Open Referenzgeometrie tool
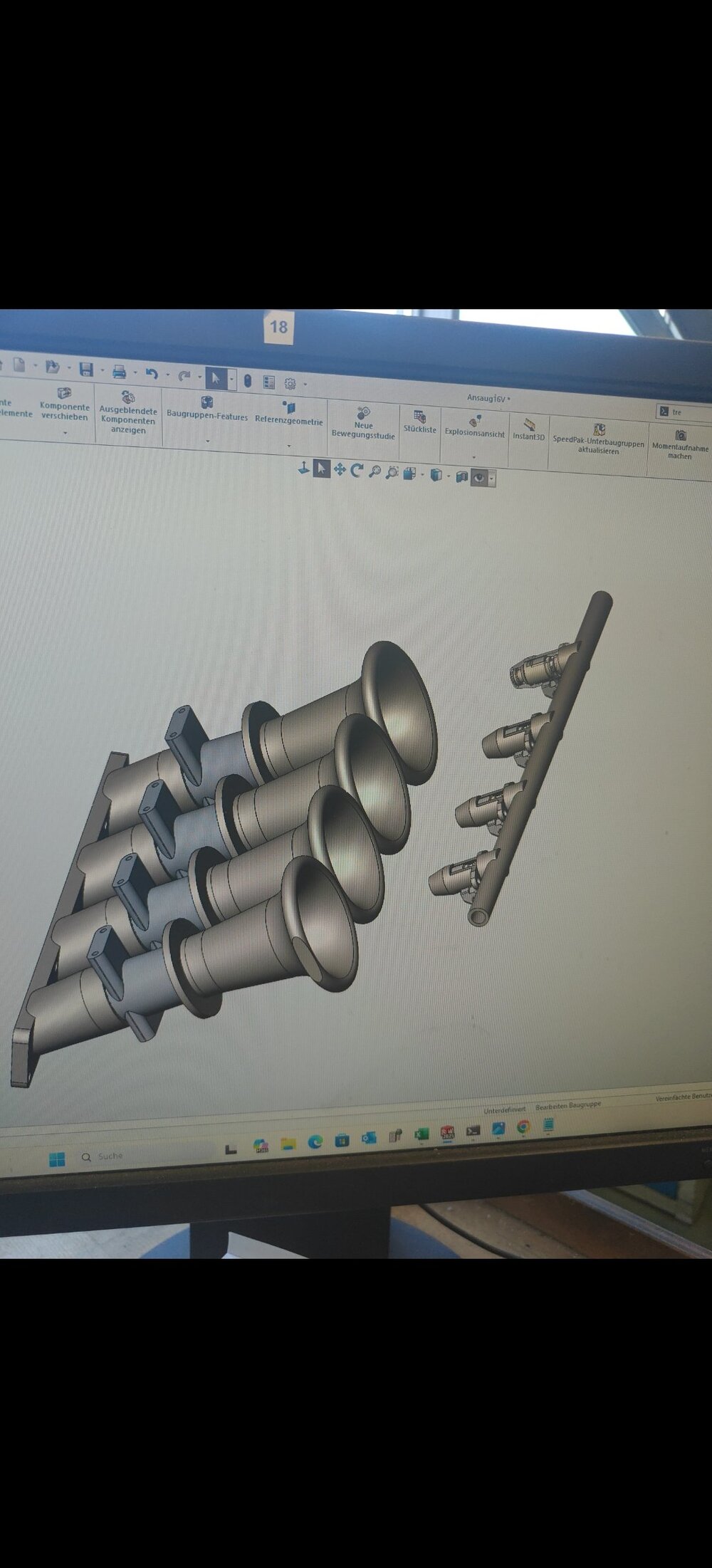712x1568 pixels. click(289, 414)
